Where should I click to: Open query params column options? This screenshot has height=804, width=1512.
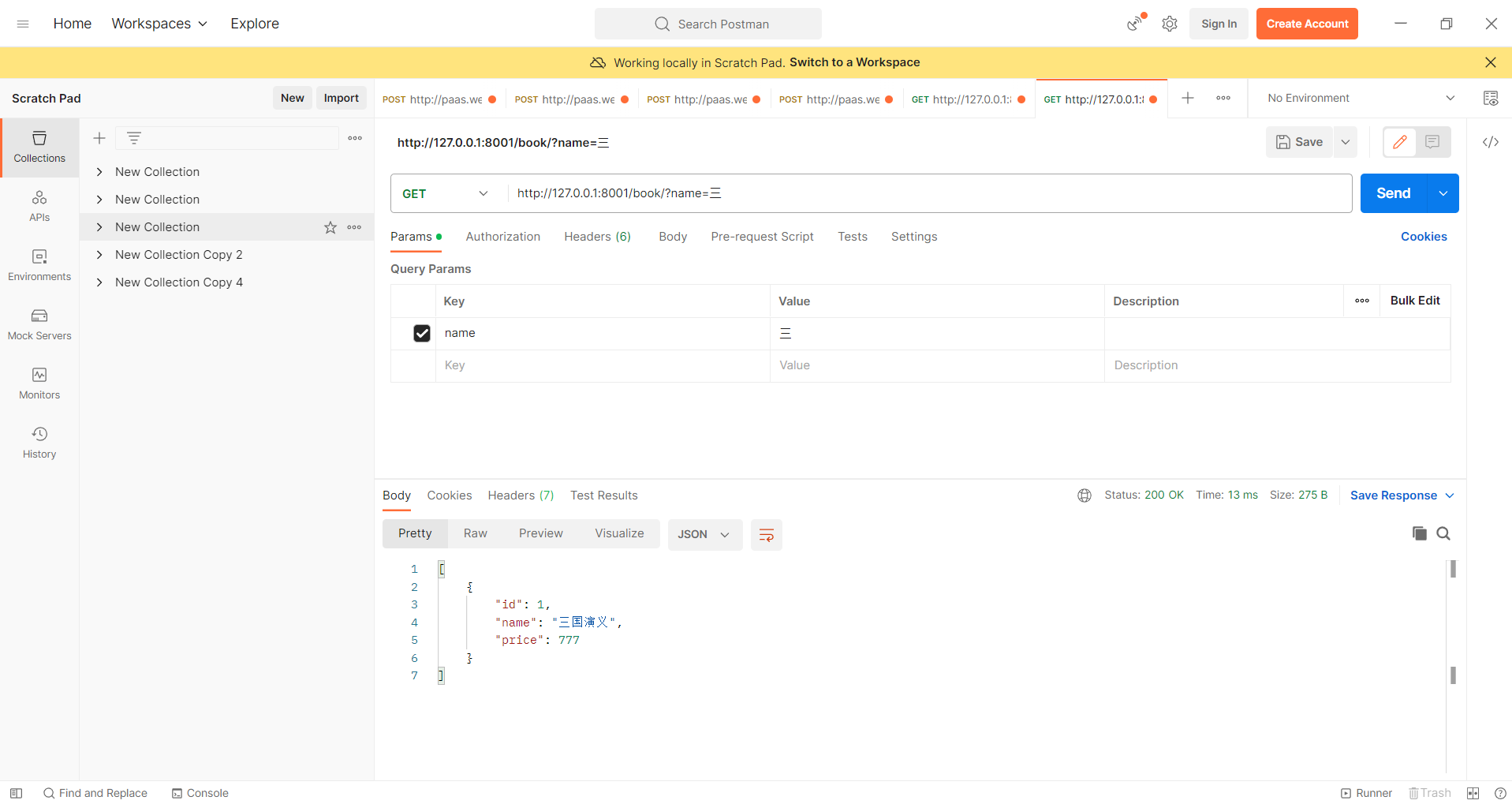1362,301
